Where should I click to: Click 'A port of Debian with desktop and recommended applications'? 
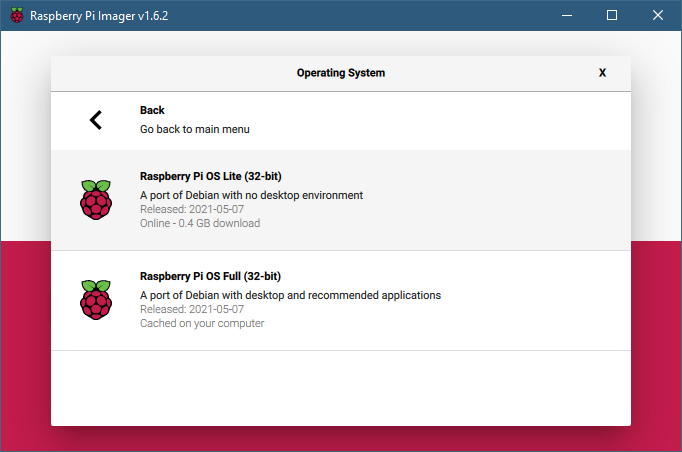coord(291,295)
